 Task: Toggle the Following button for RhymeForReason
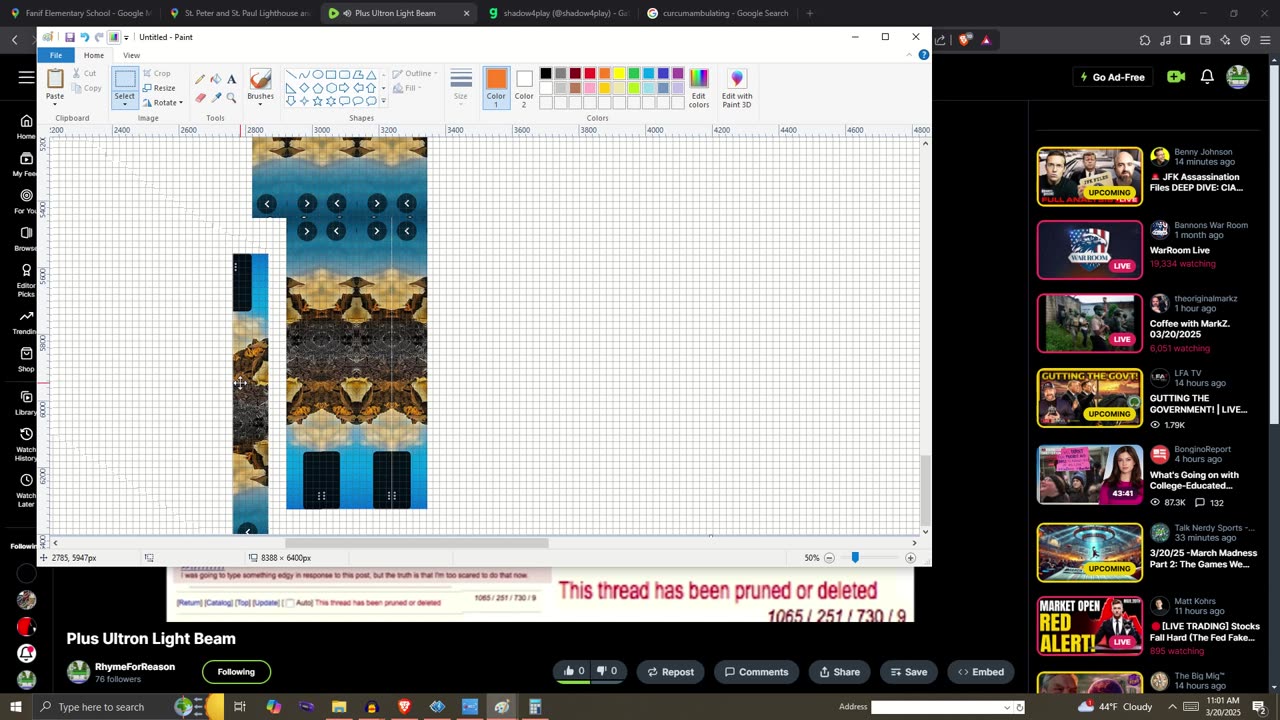tap(236, 672)
